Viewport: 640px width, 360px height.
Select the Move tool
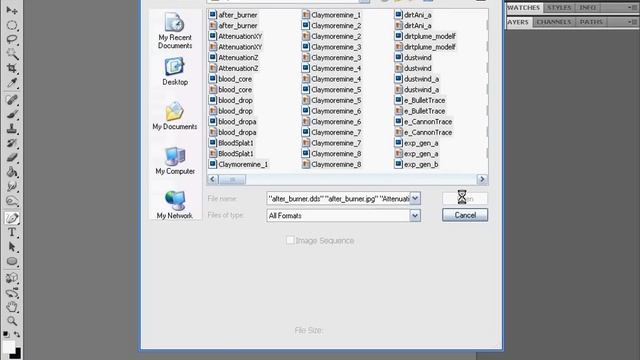click(12, 10)
